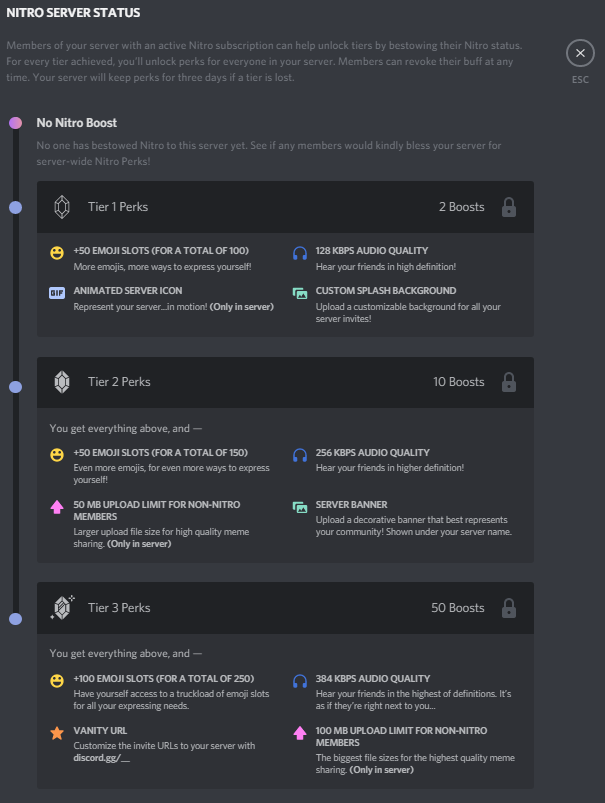Click the headphones icon for 128 KBPS audio

(300, 253)
